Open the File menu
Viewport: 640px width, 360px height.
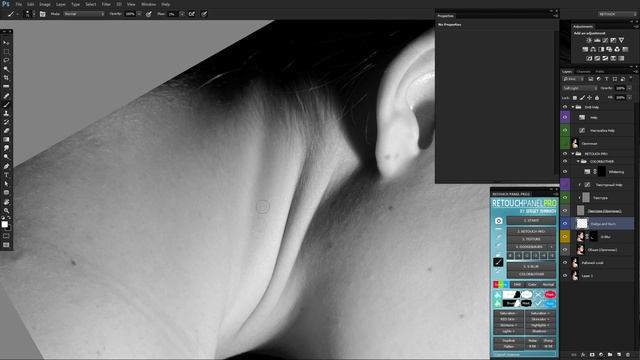pos(19,4)
